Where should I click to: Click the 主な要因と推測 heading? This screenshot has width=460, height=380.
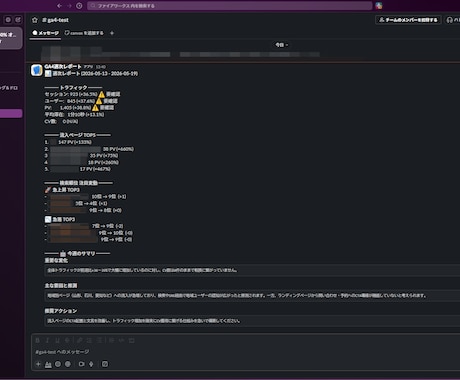[61, 286]
